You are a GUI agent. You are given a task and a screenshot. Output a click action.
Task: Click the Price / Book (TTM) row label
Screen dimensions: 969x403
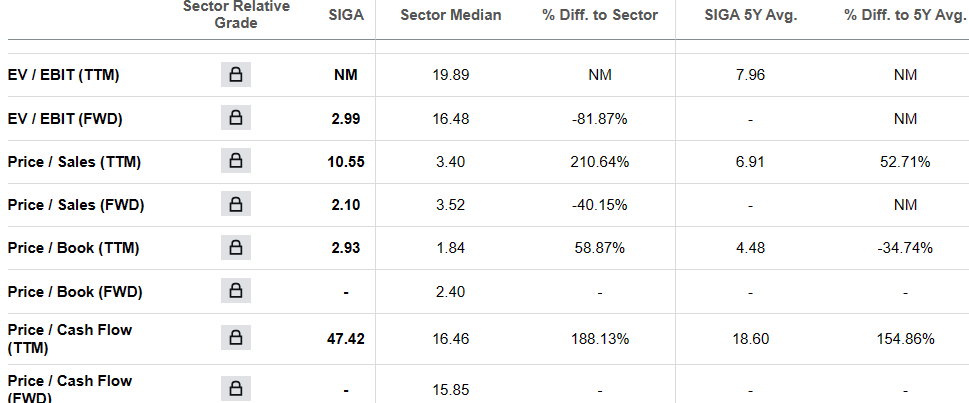tap(72, 248)
